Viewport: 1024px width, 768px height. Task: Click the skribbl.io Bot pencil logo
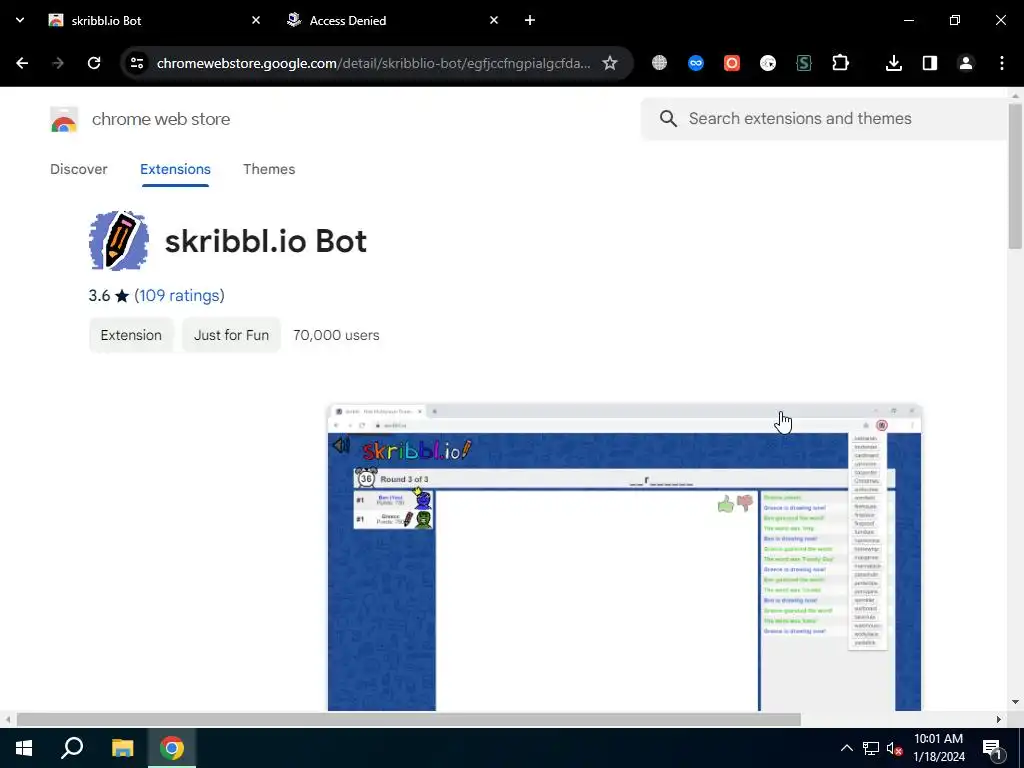coord(119,240)
